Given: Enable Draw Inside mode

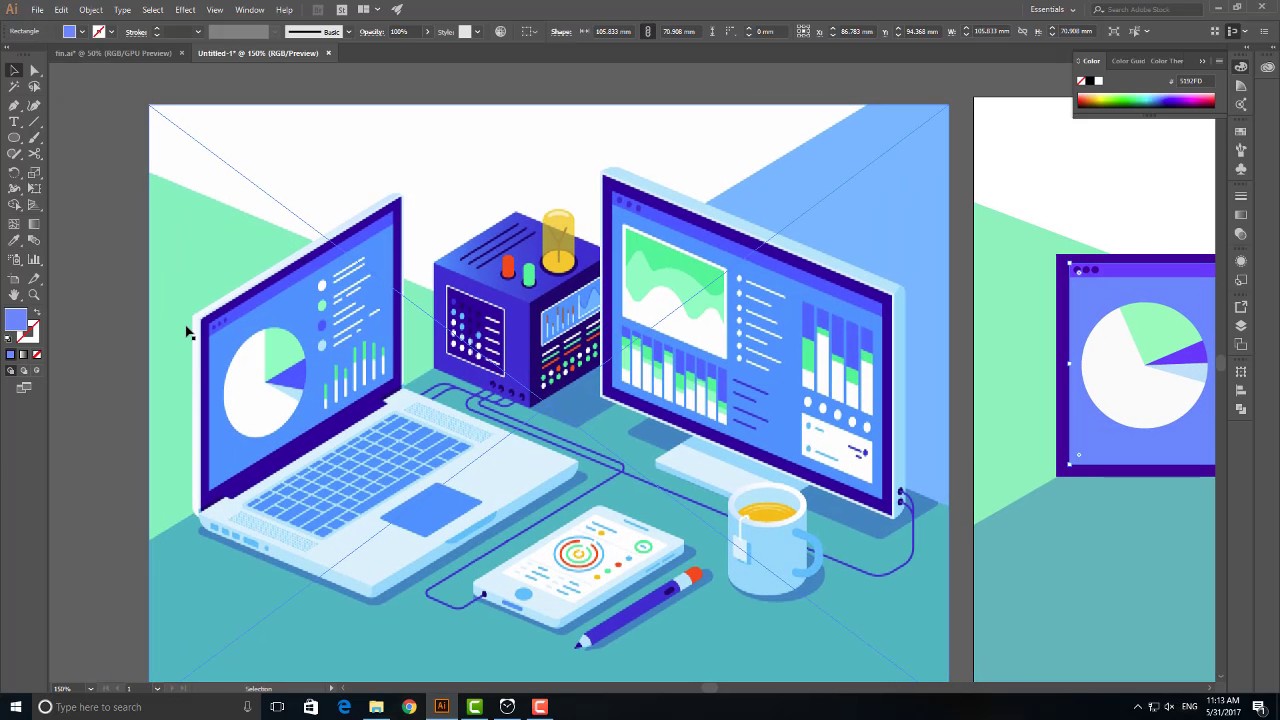Looking at the screenshot, I should click(x=37, y=370).
